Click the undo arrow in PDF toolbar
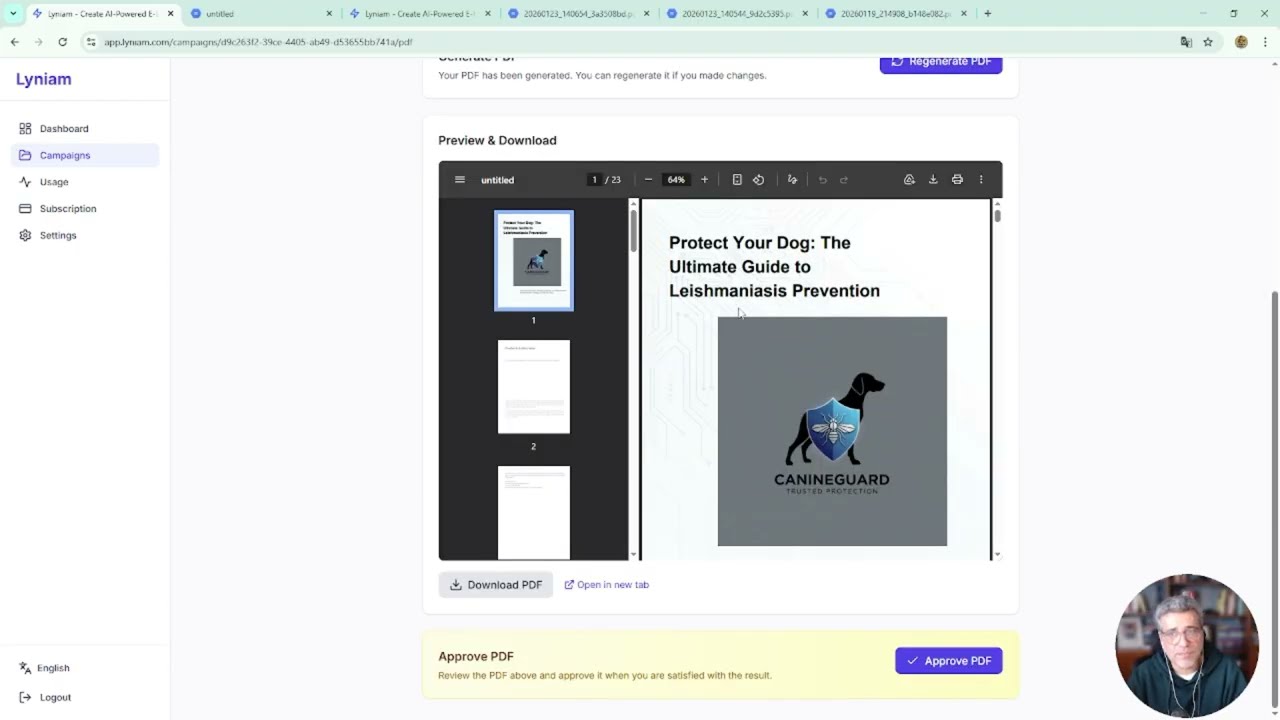Viewport: 1280px width, 720px height. 822,180
